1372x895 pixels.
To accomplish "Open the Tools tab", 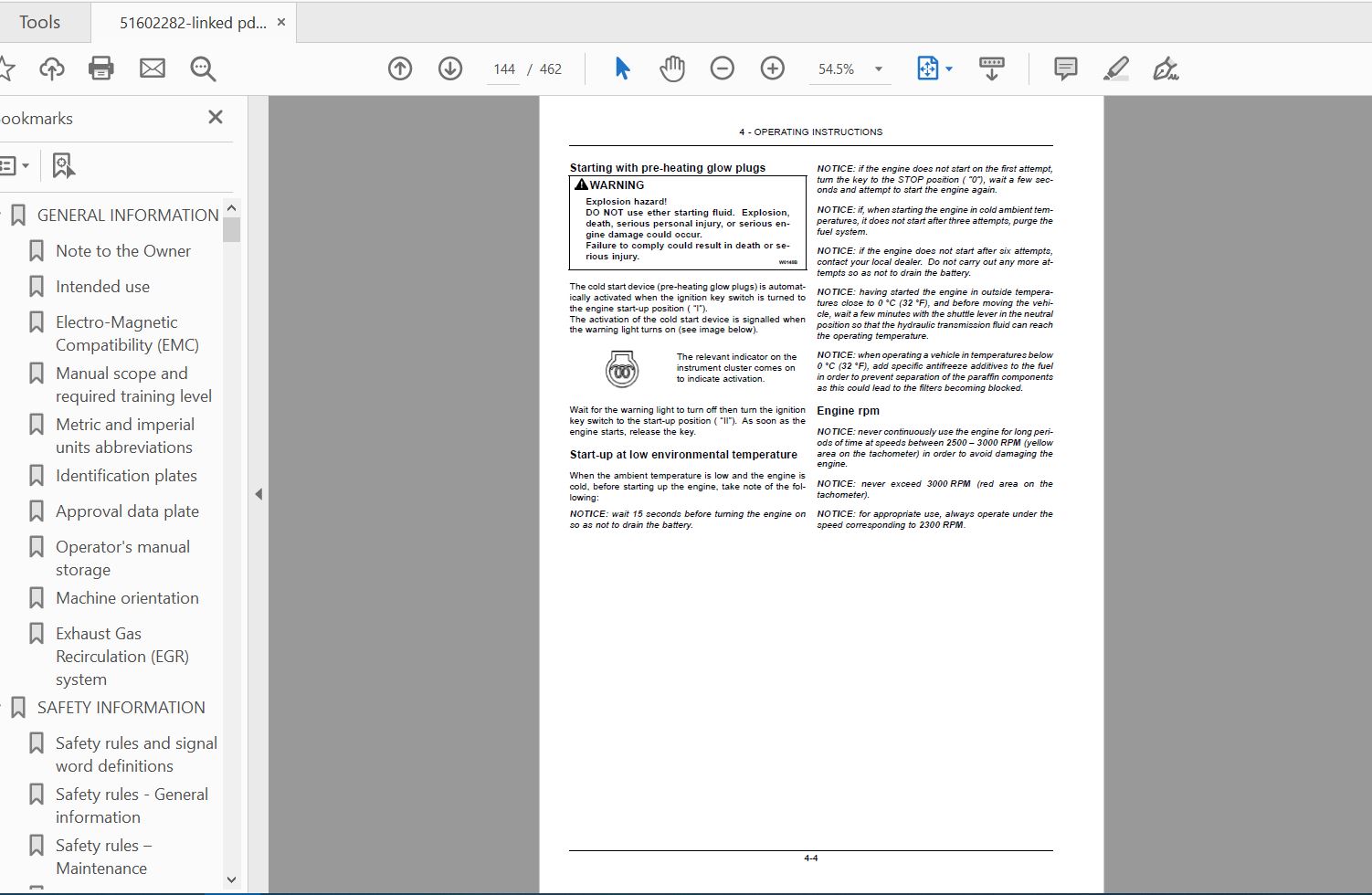I will click(39, 22).
